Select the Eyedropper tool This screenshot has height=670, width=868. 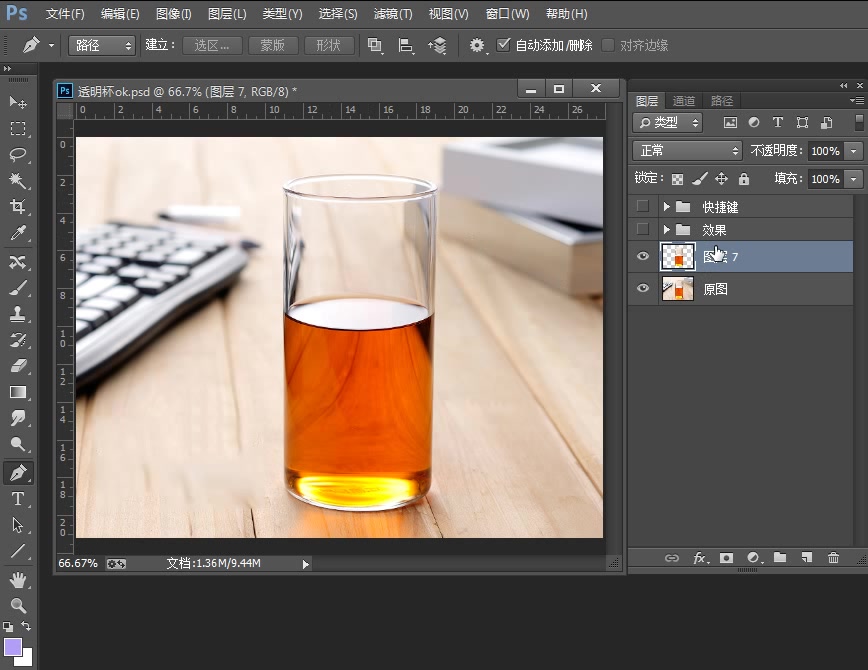pos(18,234)
